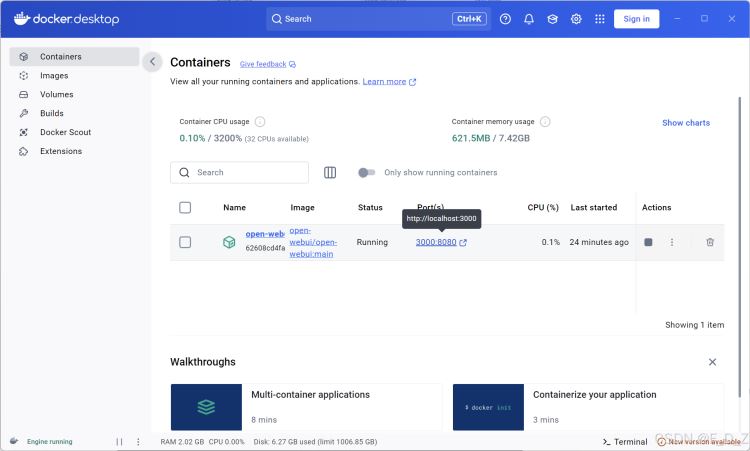Click the Sign in button
The height and width of the screenshot is (451, 750).
[636, 19]
